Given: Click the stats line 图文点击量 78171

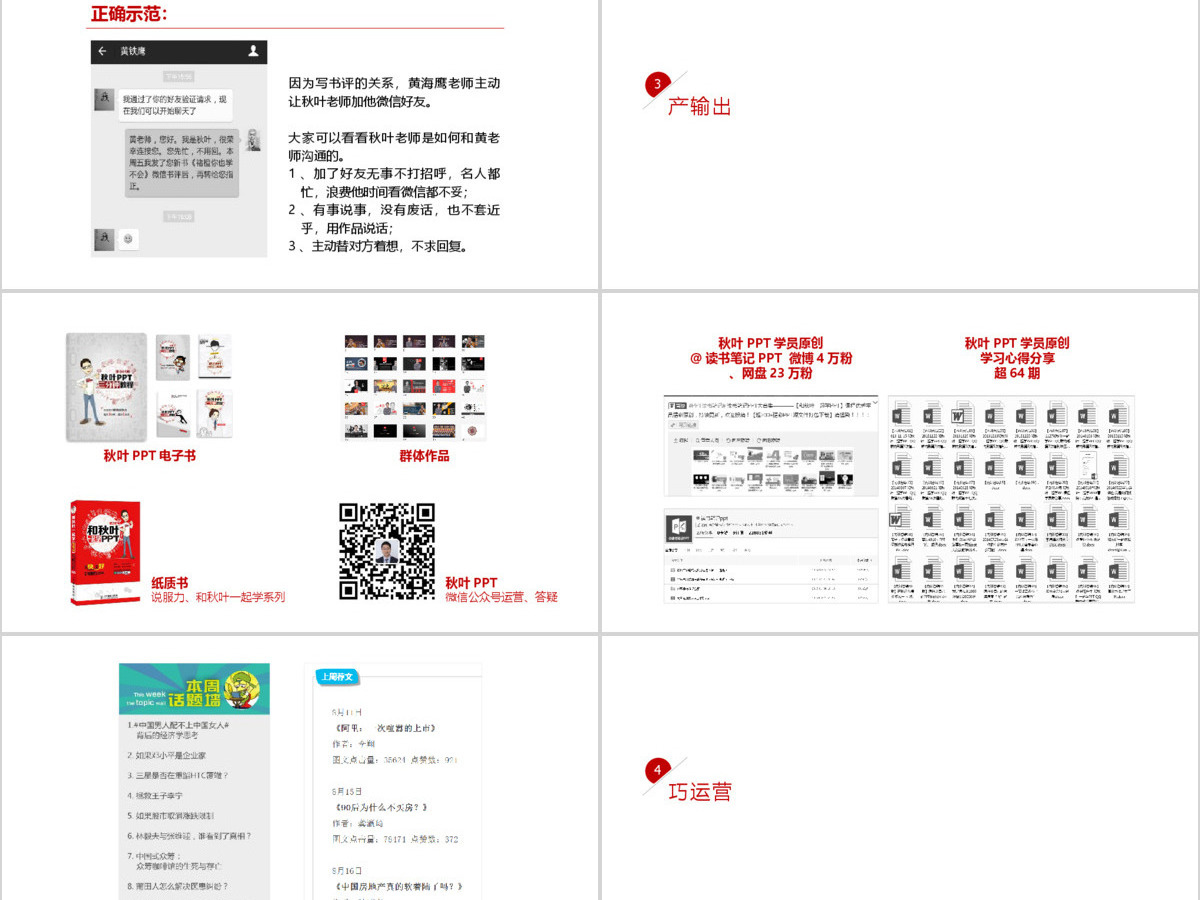Looking at the screenshot, I should click(395, 839).
